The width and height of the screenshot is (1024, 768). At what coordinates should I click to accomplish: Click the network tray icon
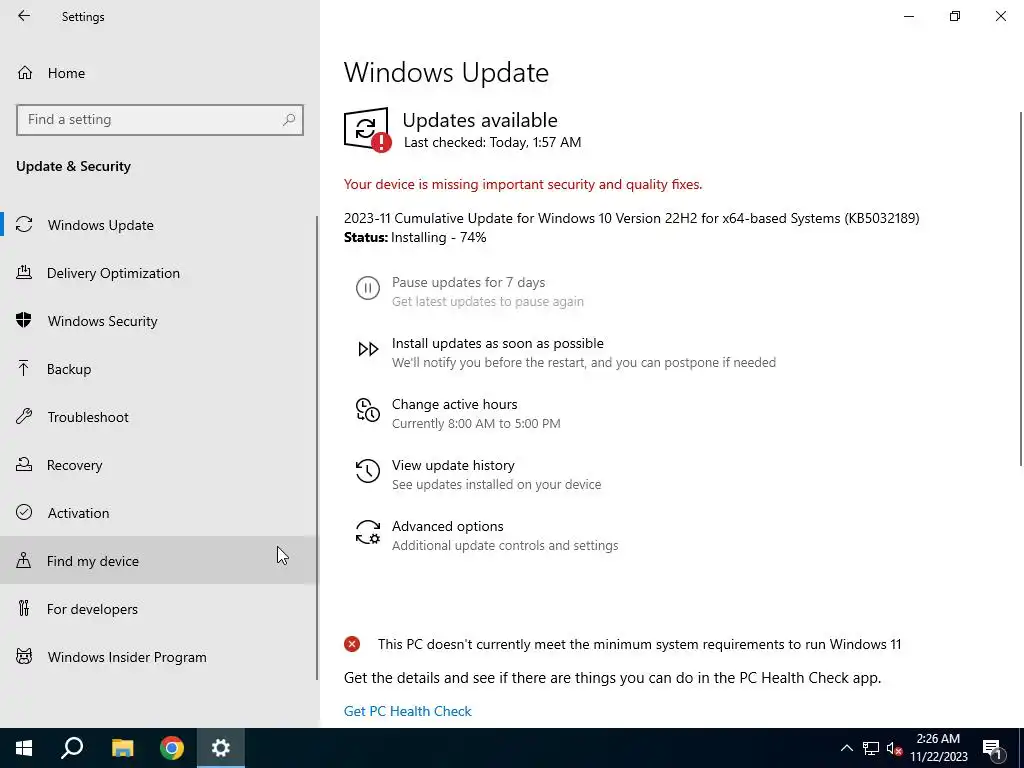click(x=871, y=748)
